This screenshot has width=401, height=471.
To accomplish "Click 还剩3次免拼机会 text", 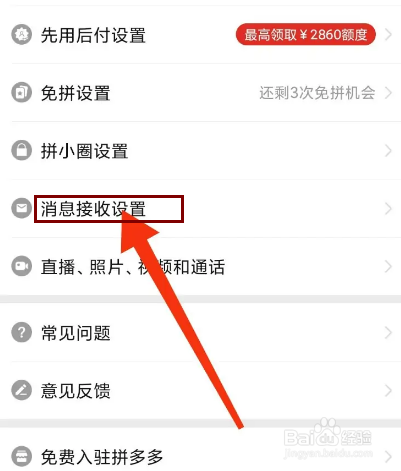I will pos(317,93).
